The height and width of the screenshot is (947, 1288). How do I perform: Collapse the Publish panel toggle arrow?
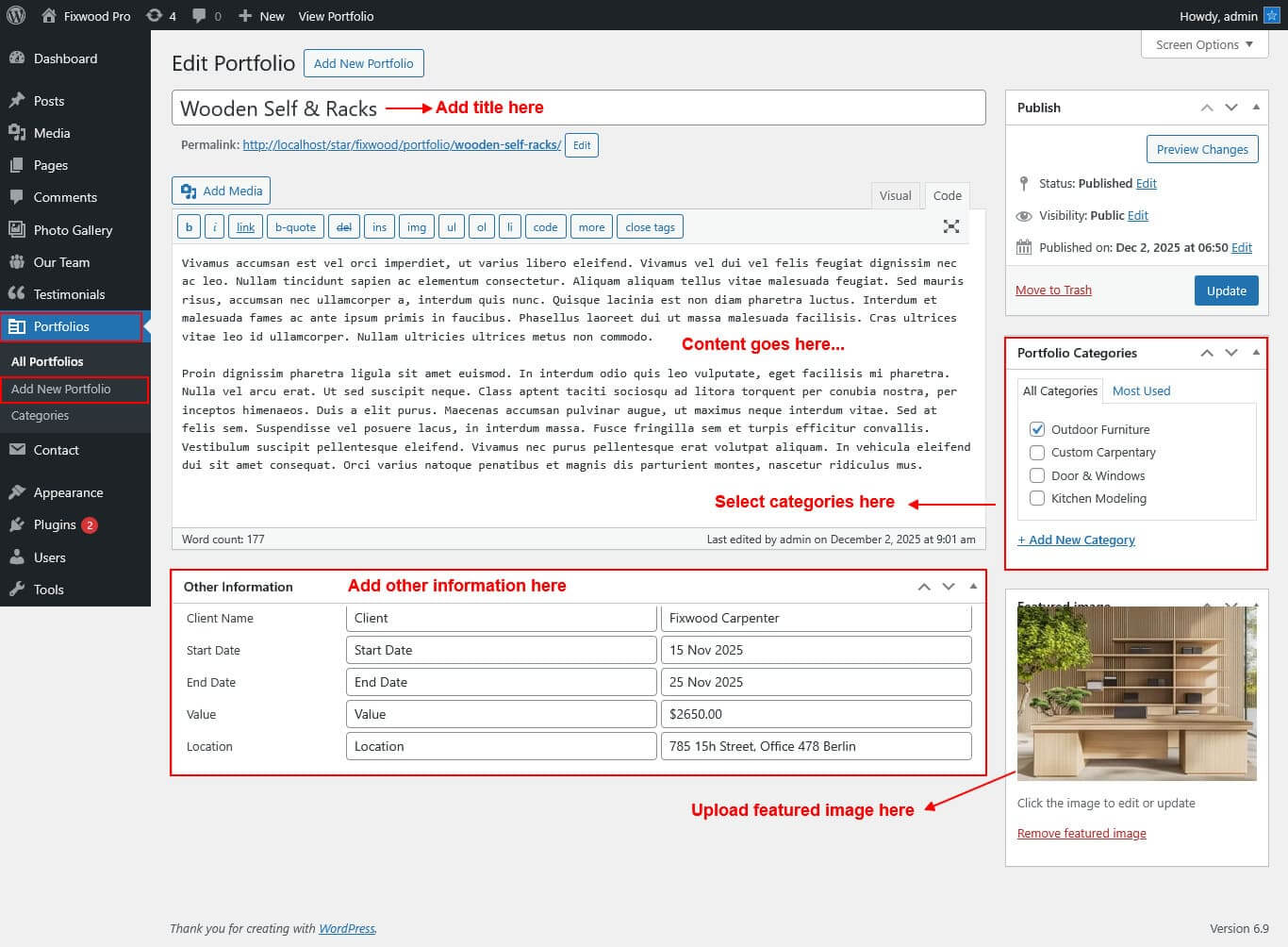[x=1256, y=108]
